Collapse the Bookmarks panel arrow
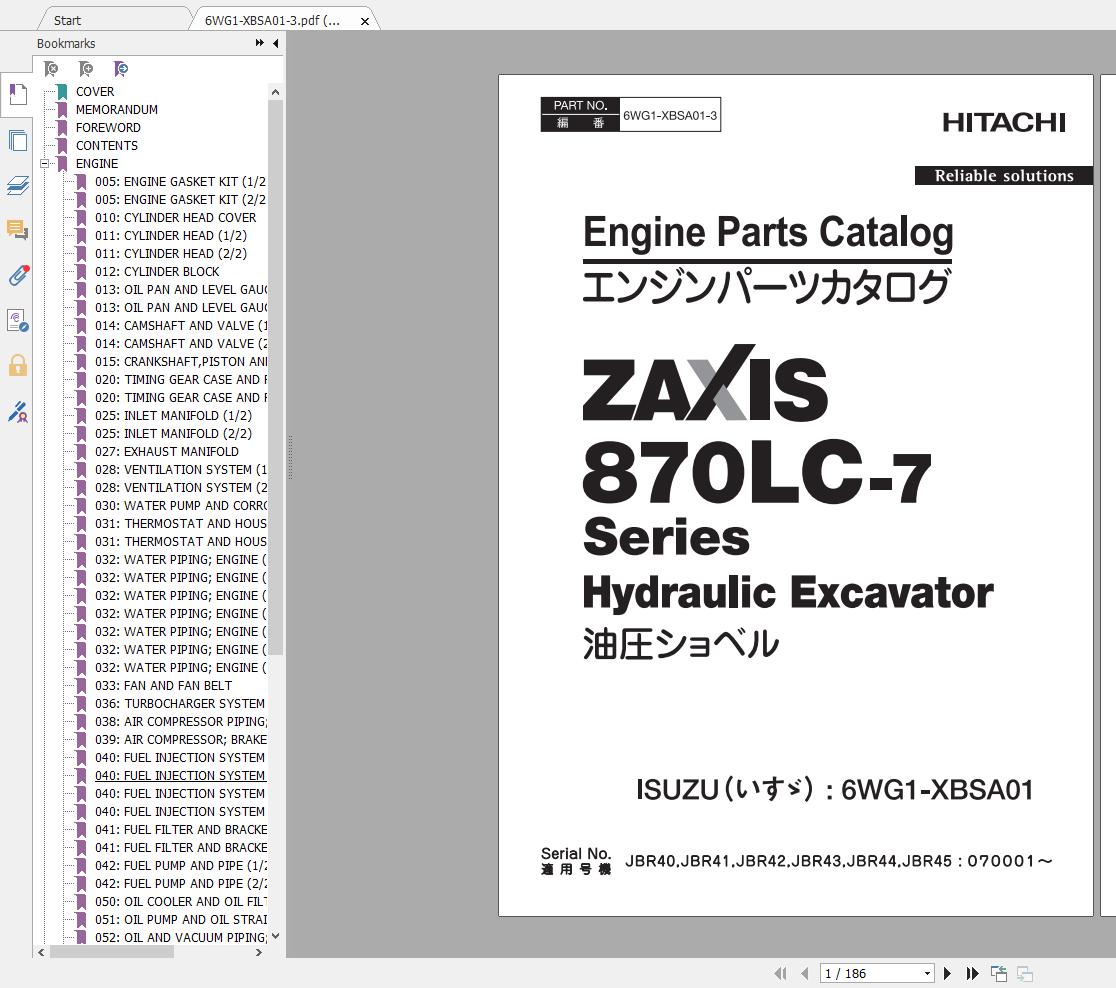 (275, 43)
